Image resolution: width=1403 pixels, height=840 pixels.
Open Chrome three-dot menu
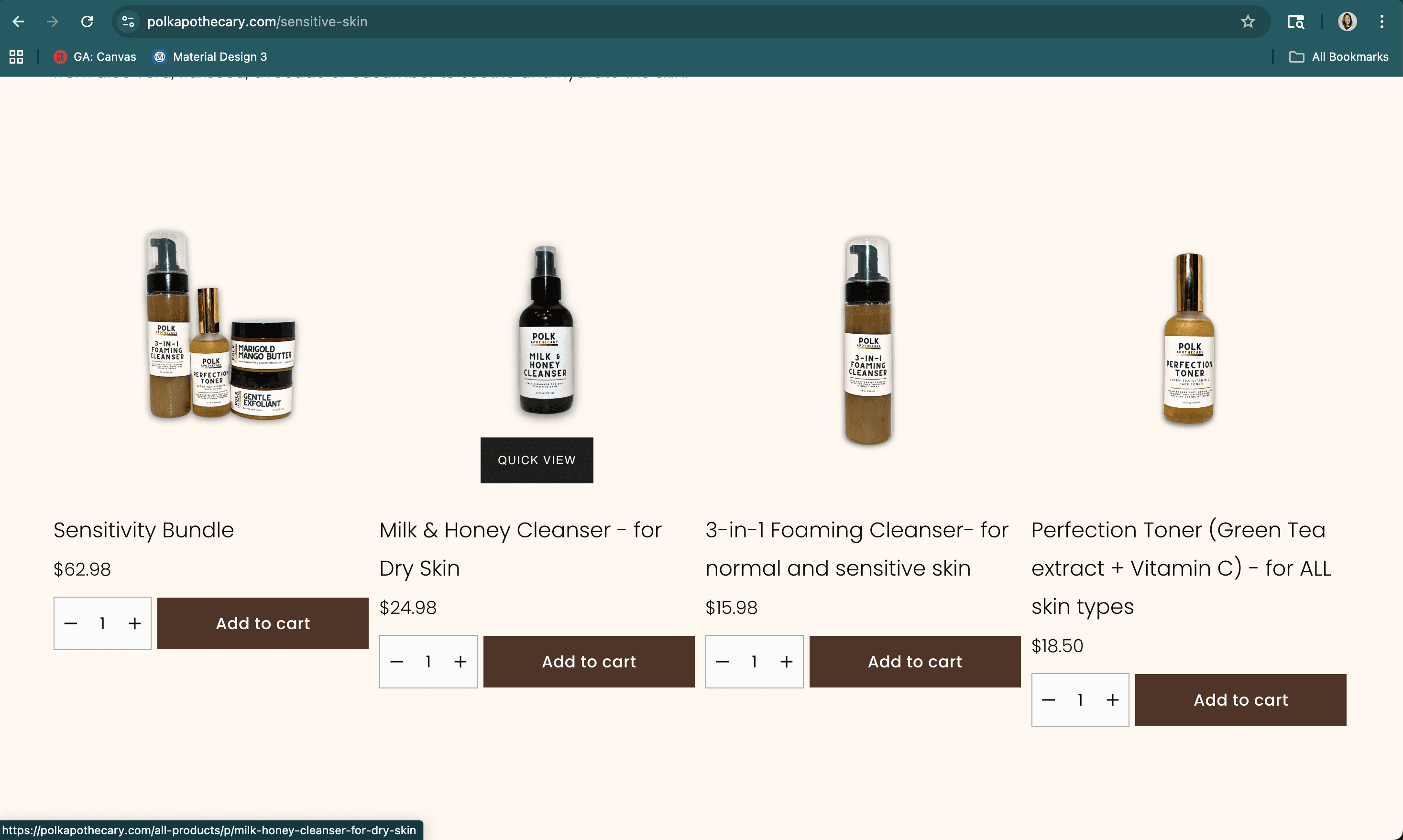point(1381,22)
